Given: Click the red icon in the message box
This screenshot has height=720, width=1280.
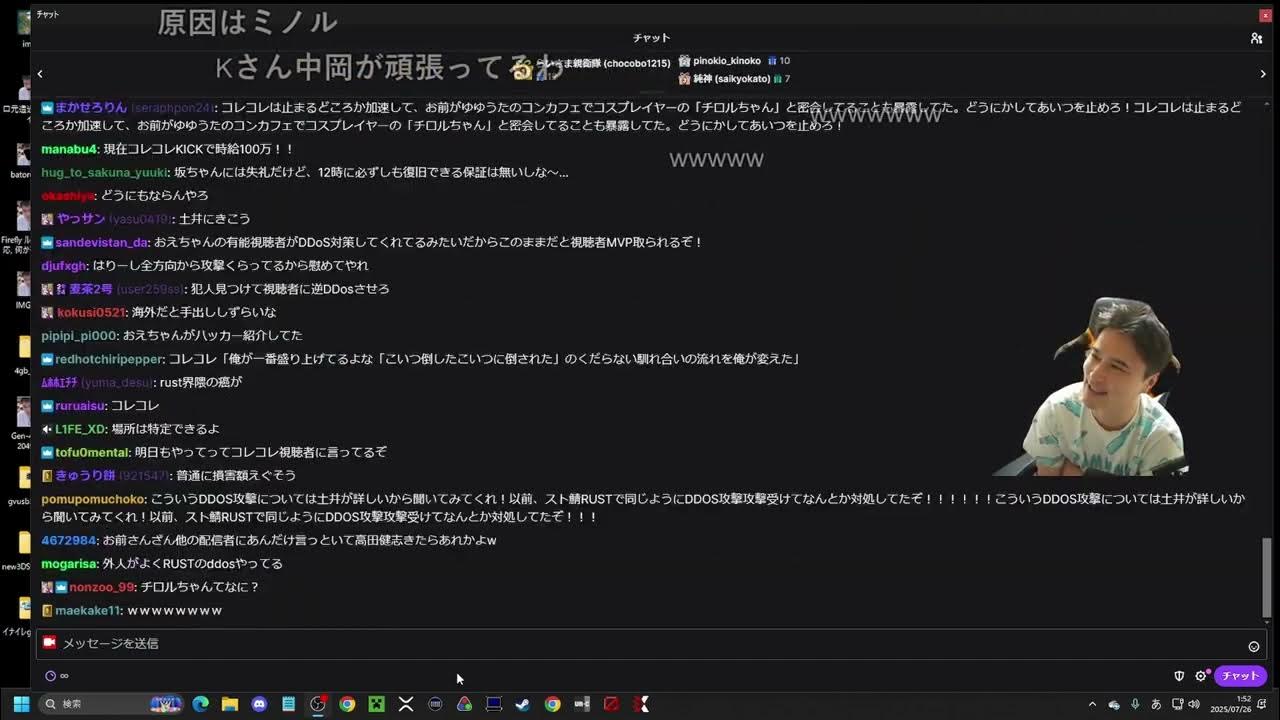Looking at the screenshot, I should (49, 643).
